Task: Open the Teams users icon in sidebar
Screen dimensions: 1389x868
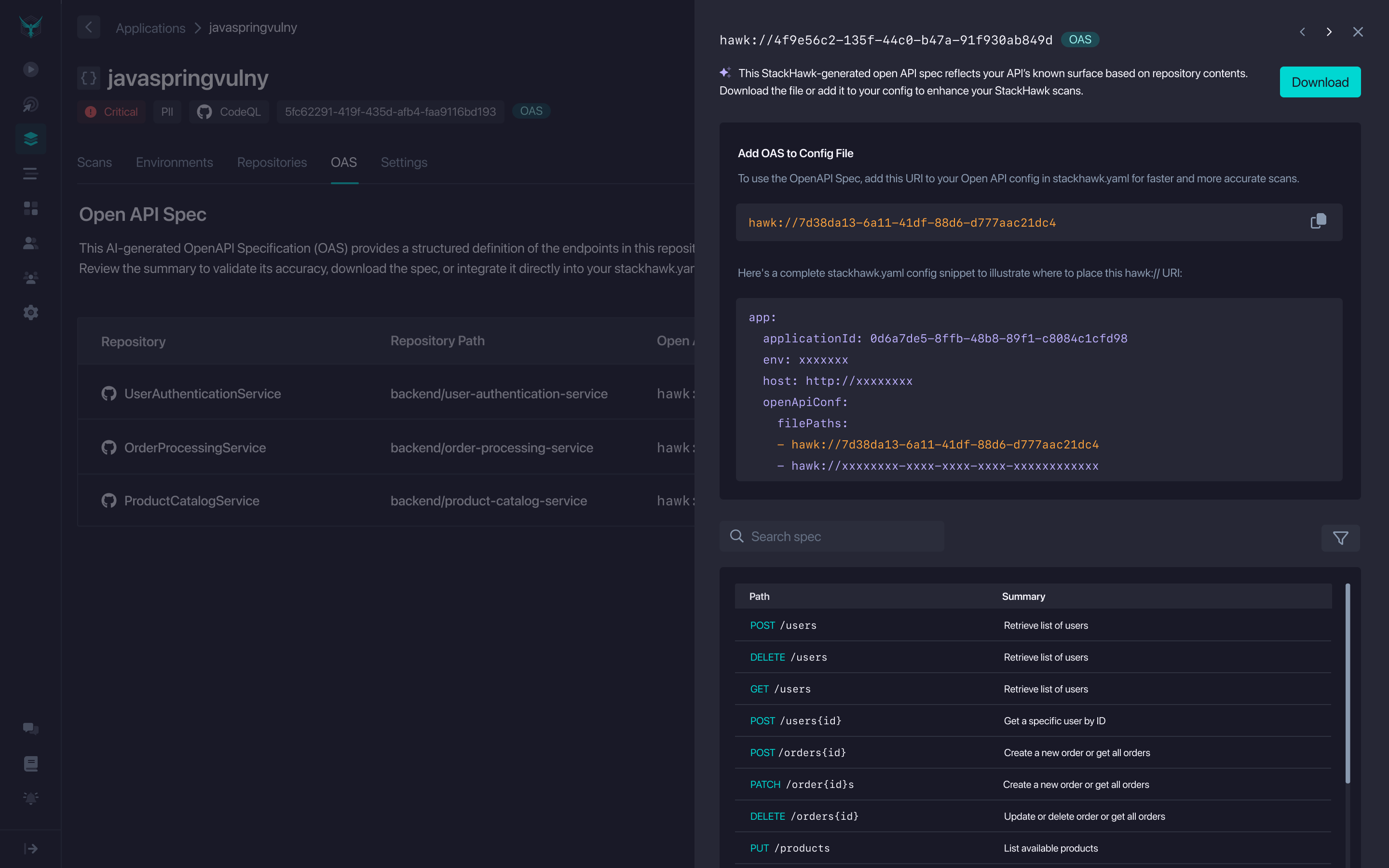Action: tap(30, 243)
